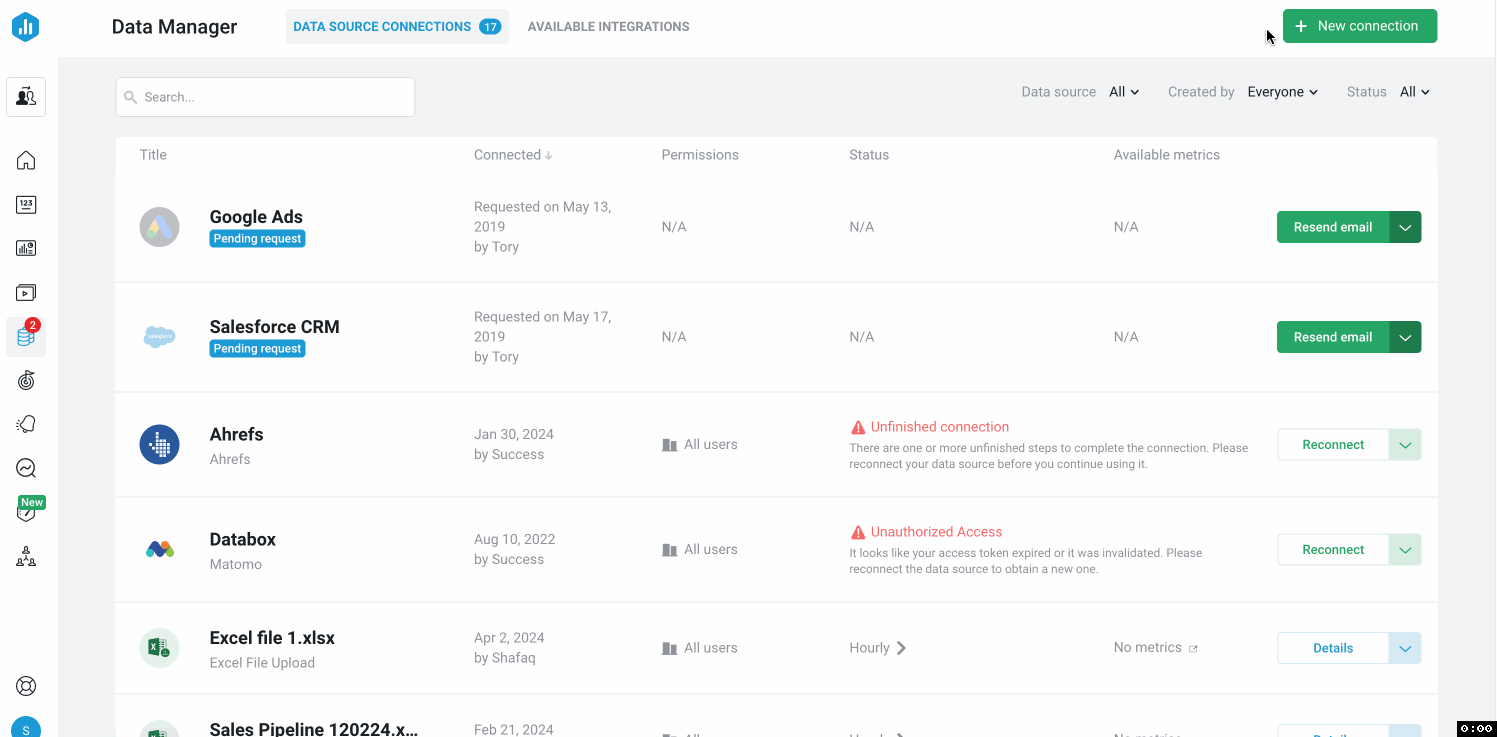
Task: Open the Data Manager sidebar icon
Action: coord(26,337)
